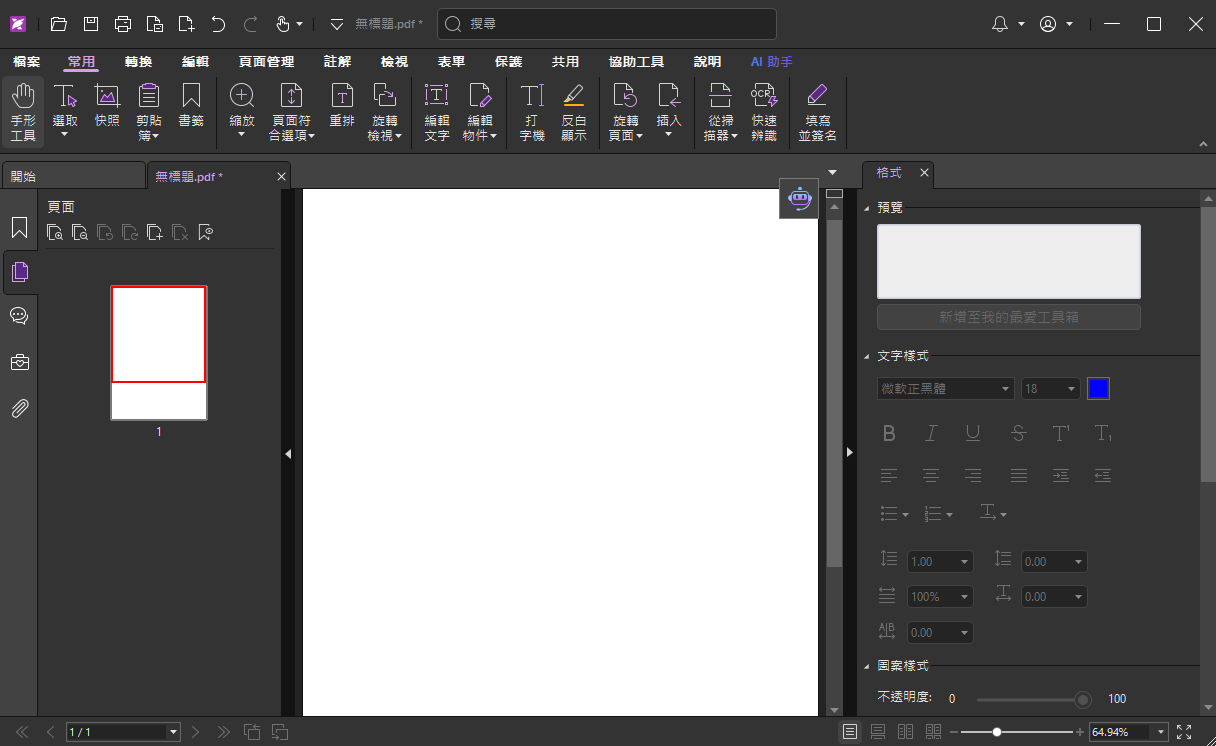1216x746 pixels.
Task: Open 填寫並簽名 fill and sign
Action: coord(817,111)
